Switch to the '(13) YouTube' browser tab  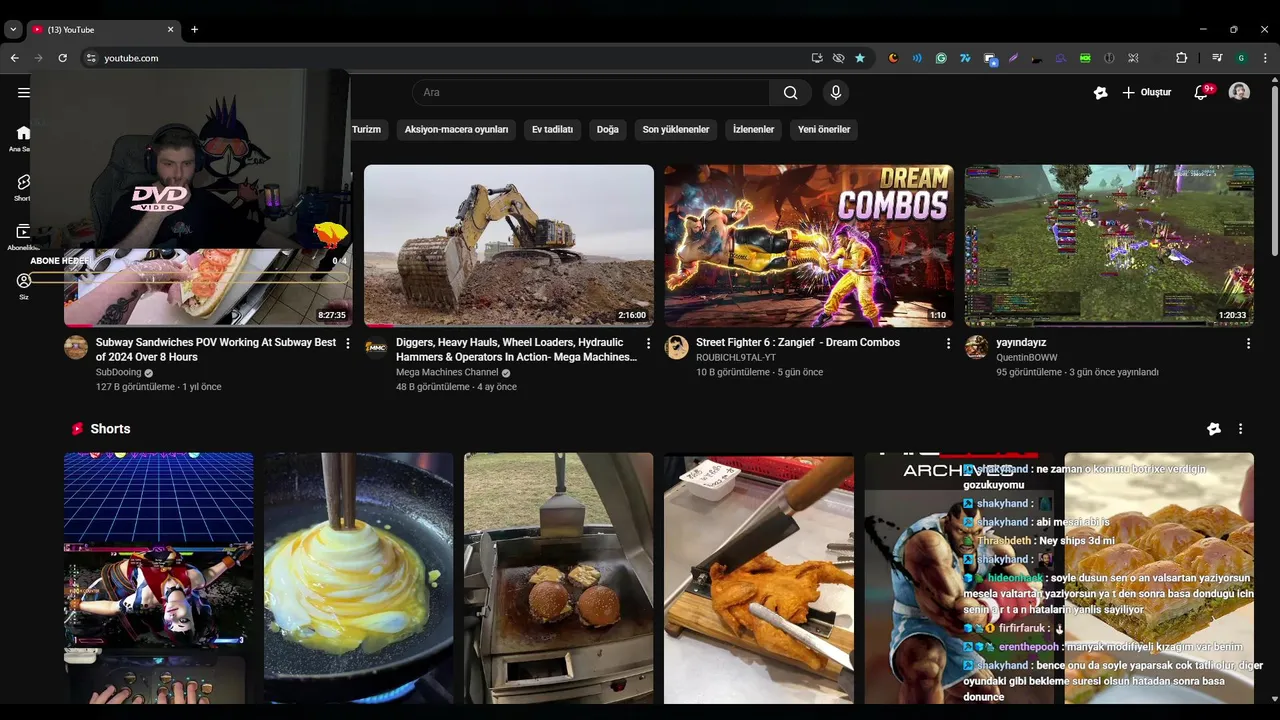102,30
